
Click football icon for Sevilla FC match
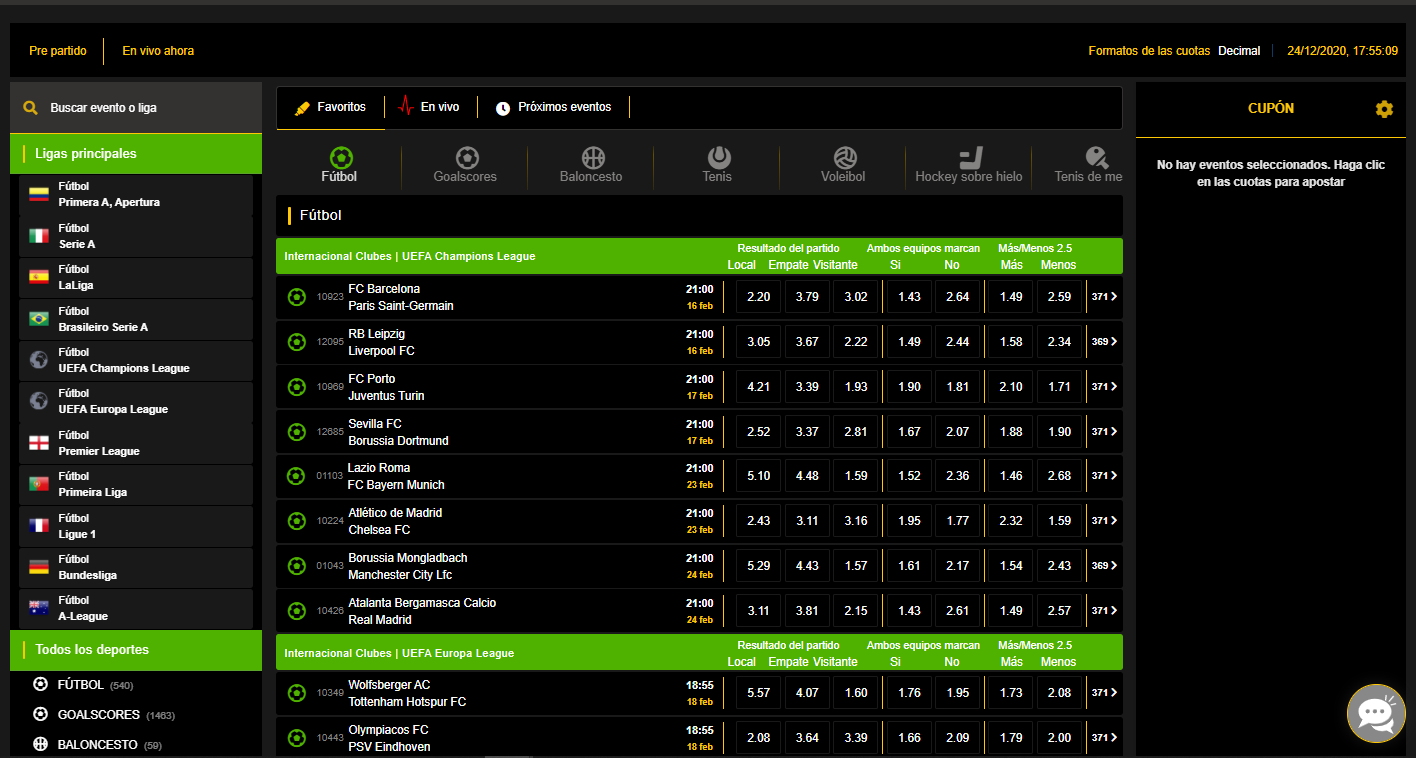[x=297, y=432]
